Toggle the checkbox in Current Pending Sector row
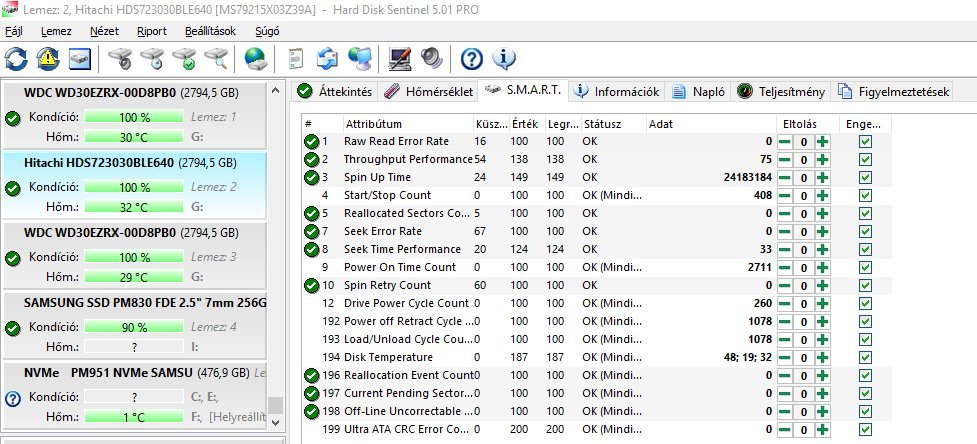 [865, 394]
